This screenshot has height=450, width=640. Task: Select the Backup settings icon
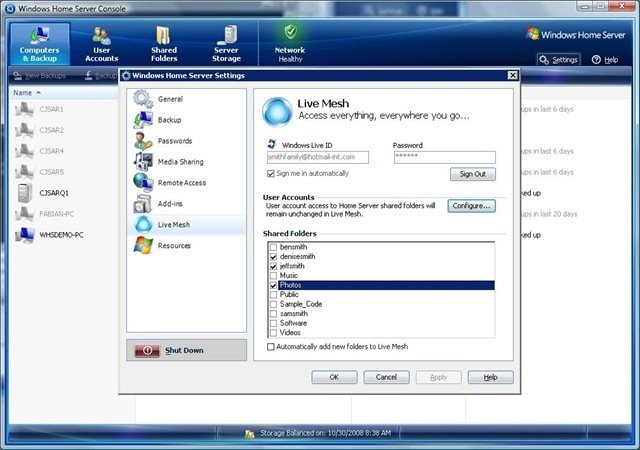(x=143, y=120)
